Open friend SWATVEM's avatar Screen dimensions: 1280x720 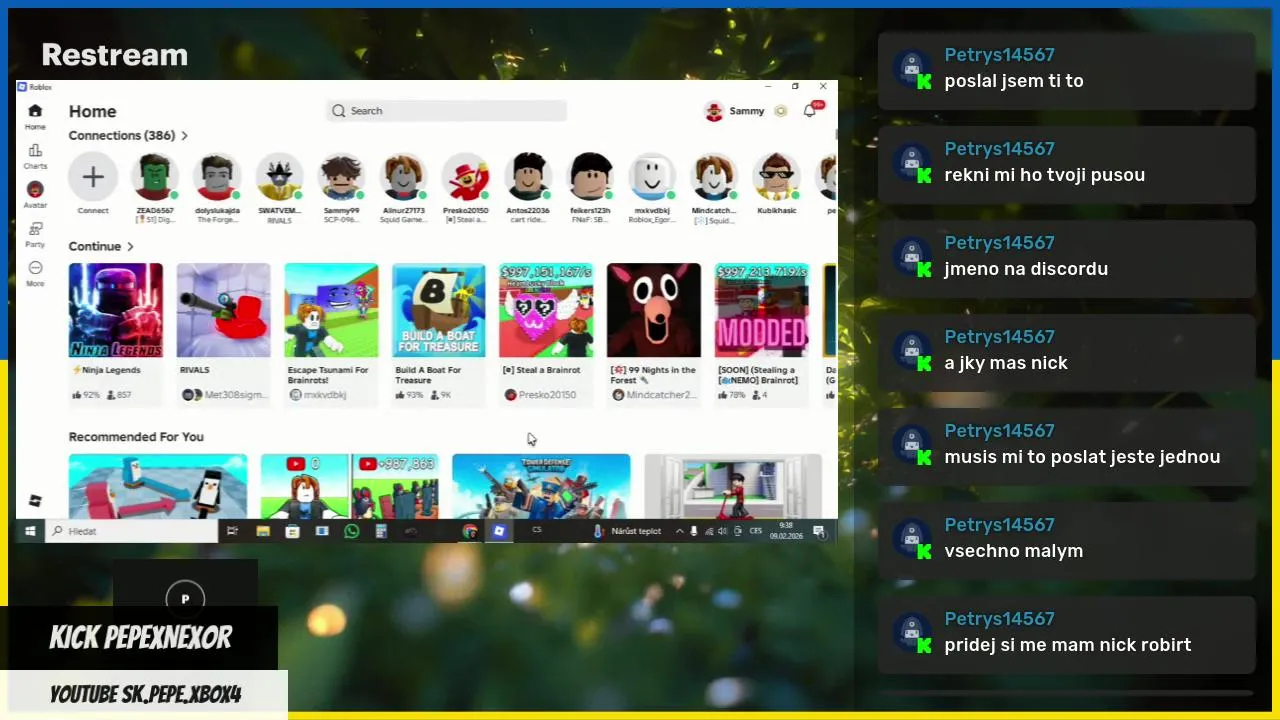coord(279,177)
